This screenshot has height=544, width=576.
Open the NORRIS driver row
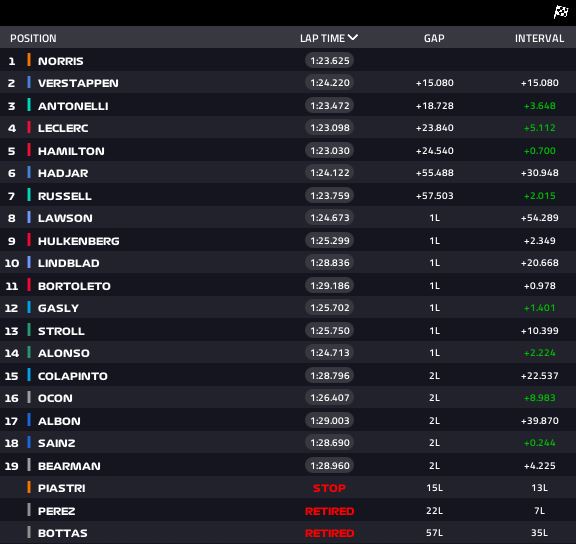[x=288, y=60]
